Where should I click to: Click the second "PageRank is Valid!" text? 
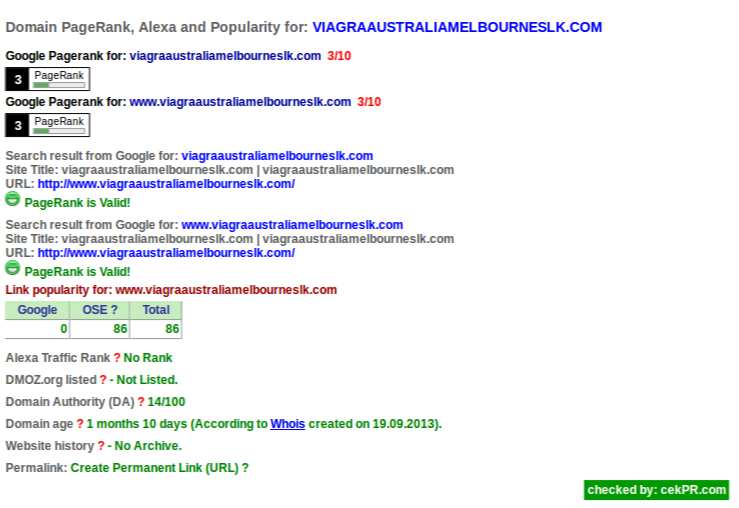point(77,272)
